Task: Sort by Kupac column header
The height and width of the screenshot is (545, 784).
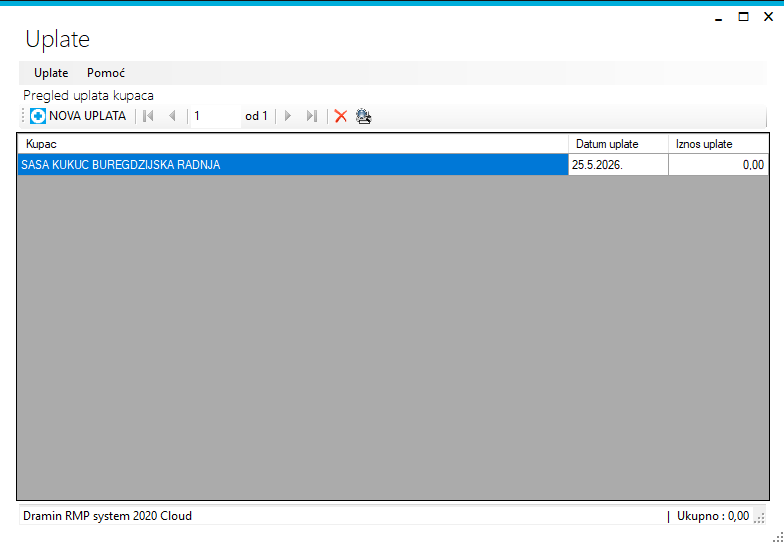Action: (293, 144)
